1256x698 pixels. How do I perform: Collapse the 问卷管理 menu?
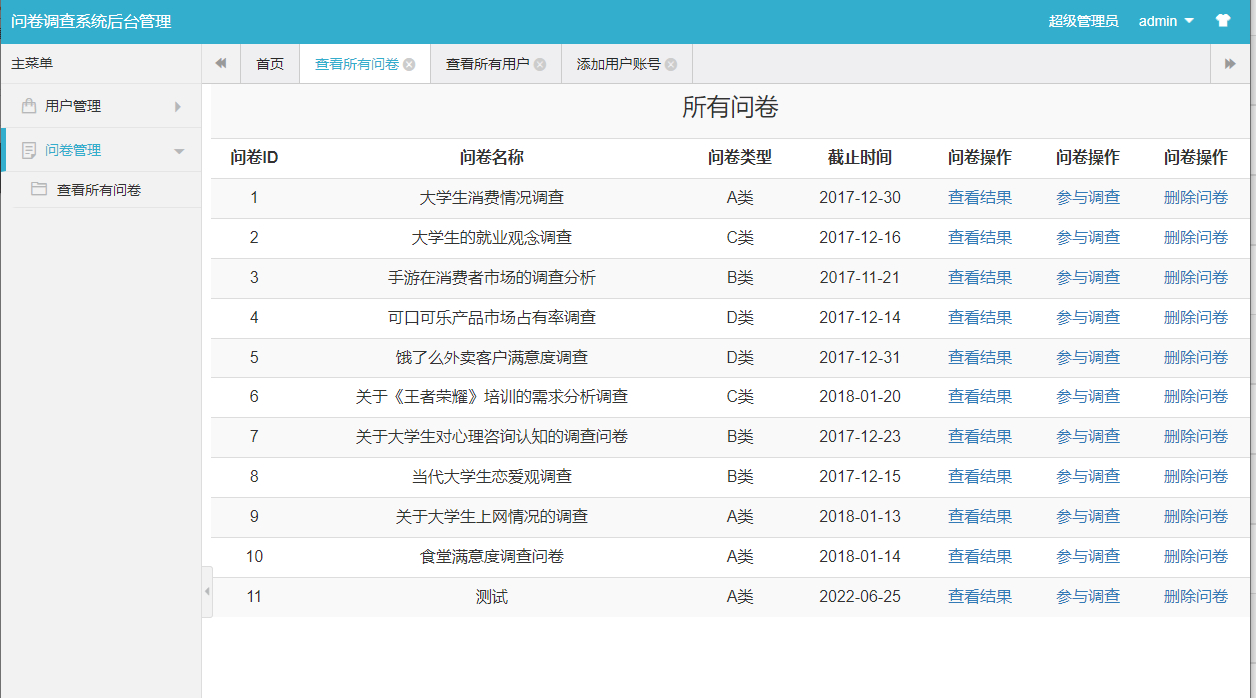tap(101, 150)
